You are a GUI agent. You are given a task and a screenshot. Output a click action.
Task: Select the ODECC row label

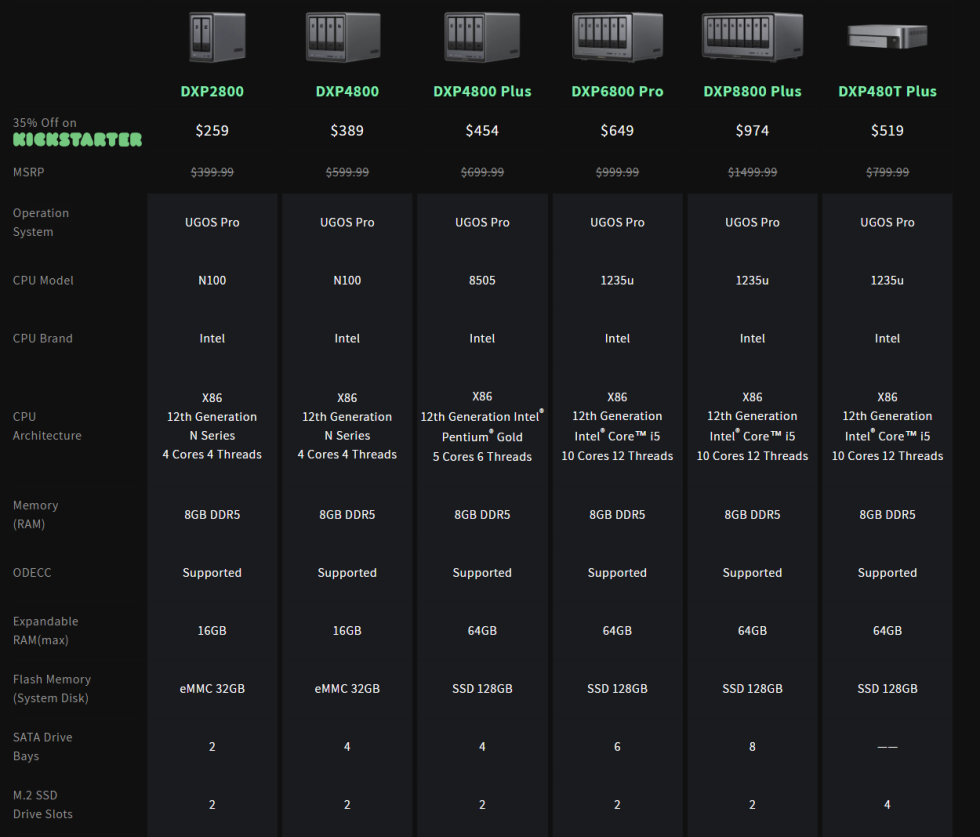point(32,573)
